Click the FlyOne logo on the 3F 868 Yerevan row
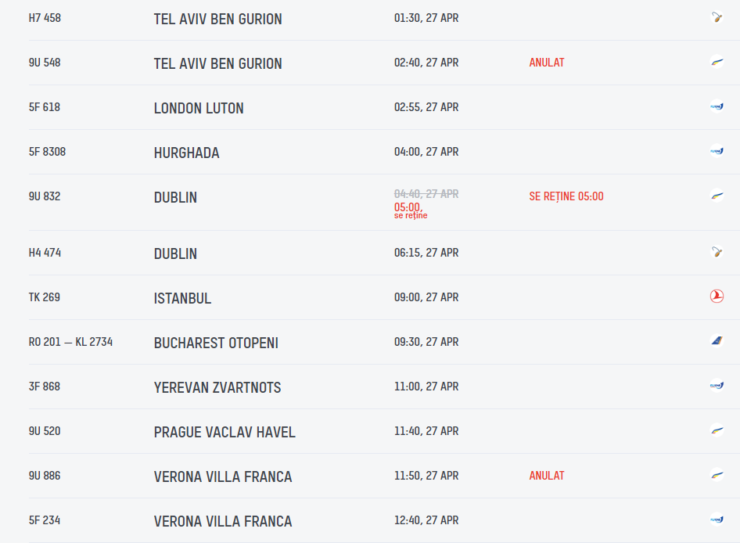 pos(717,385)
